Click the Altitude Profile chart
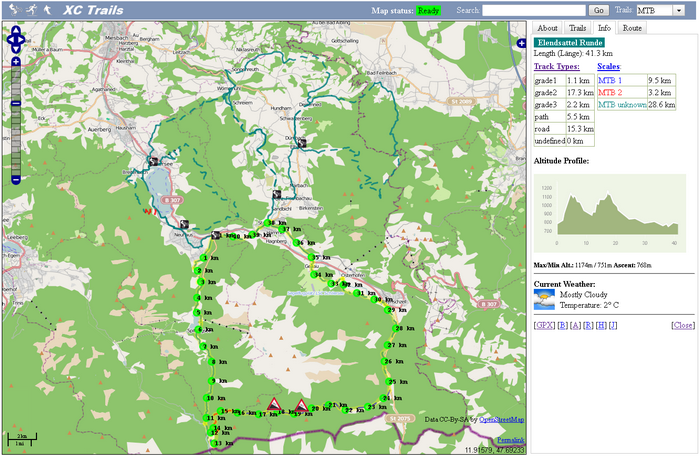700x456 pixels. click(x=610, y=213)
